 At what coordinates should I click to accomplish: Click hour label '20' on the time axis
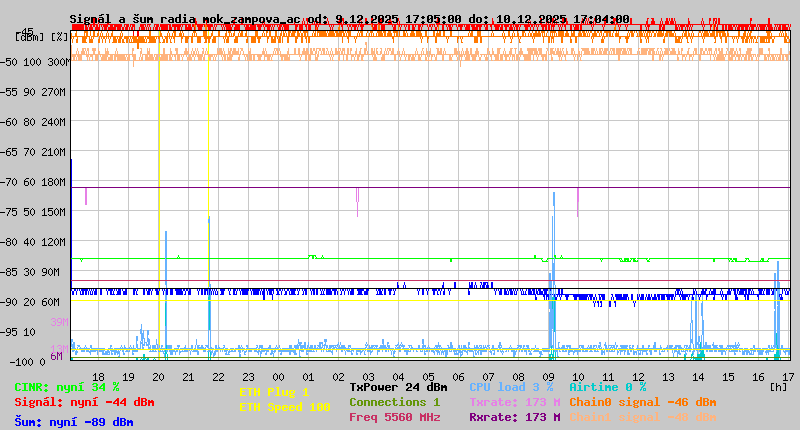pos(159,377)
